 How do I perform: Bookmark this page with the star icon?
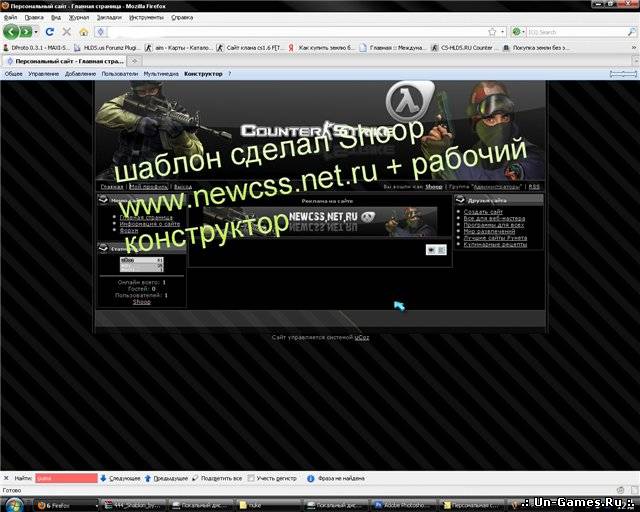point(492,32)
